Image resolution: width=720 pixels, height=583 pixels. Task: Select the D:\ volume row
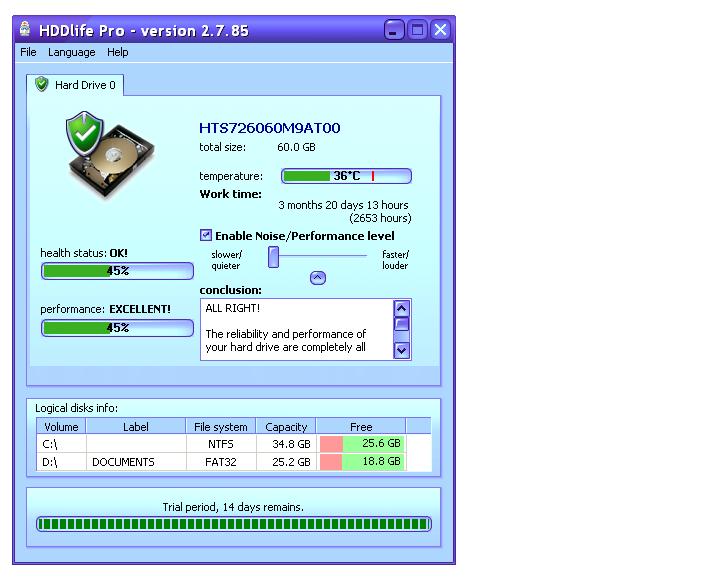point(234,462)
